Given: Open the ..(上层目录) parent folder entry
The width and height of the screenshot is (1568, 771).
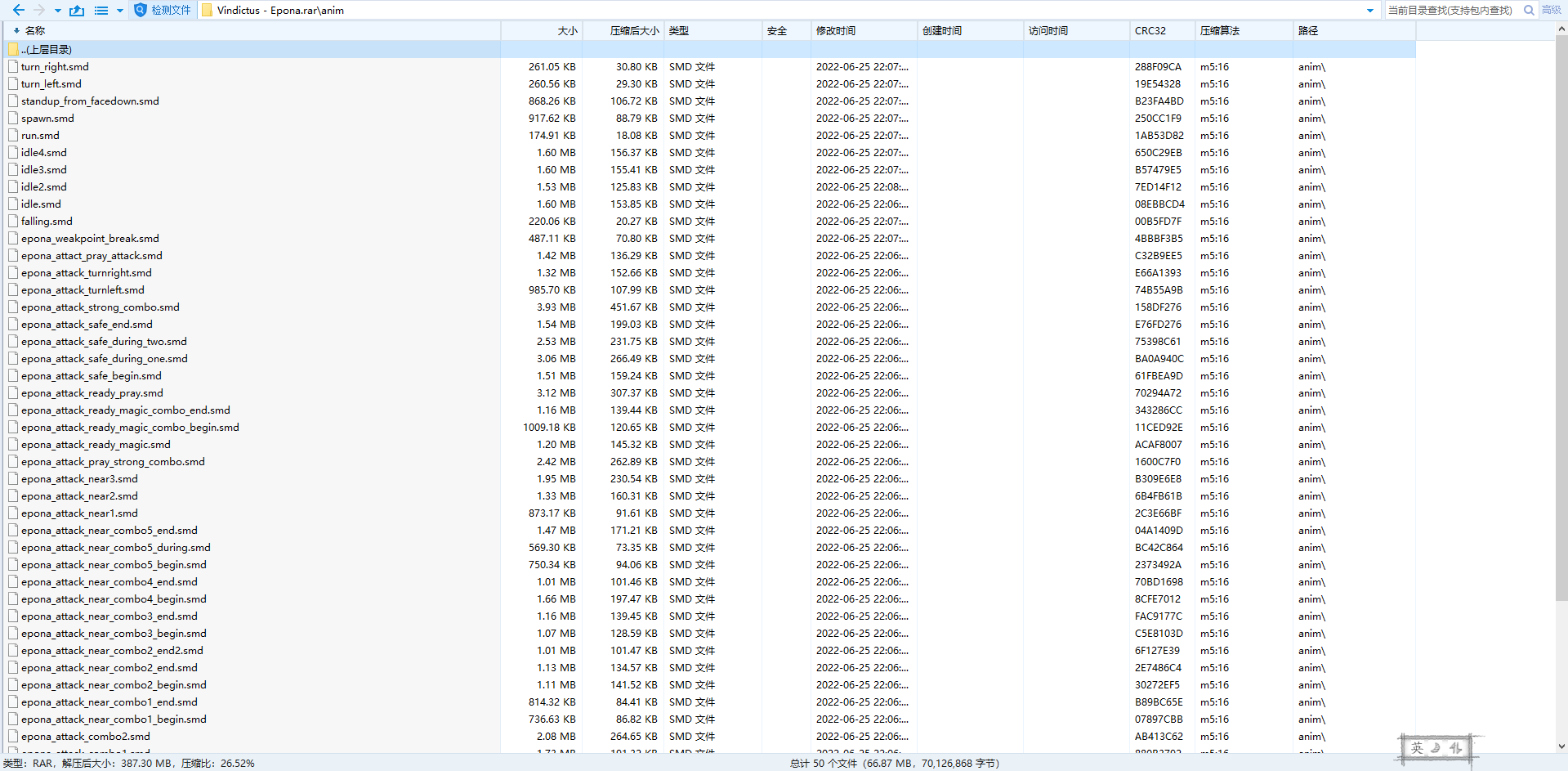Looking at the screenshot, I should [x=47, y=50].
